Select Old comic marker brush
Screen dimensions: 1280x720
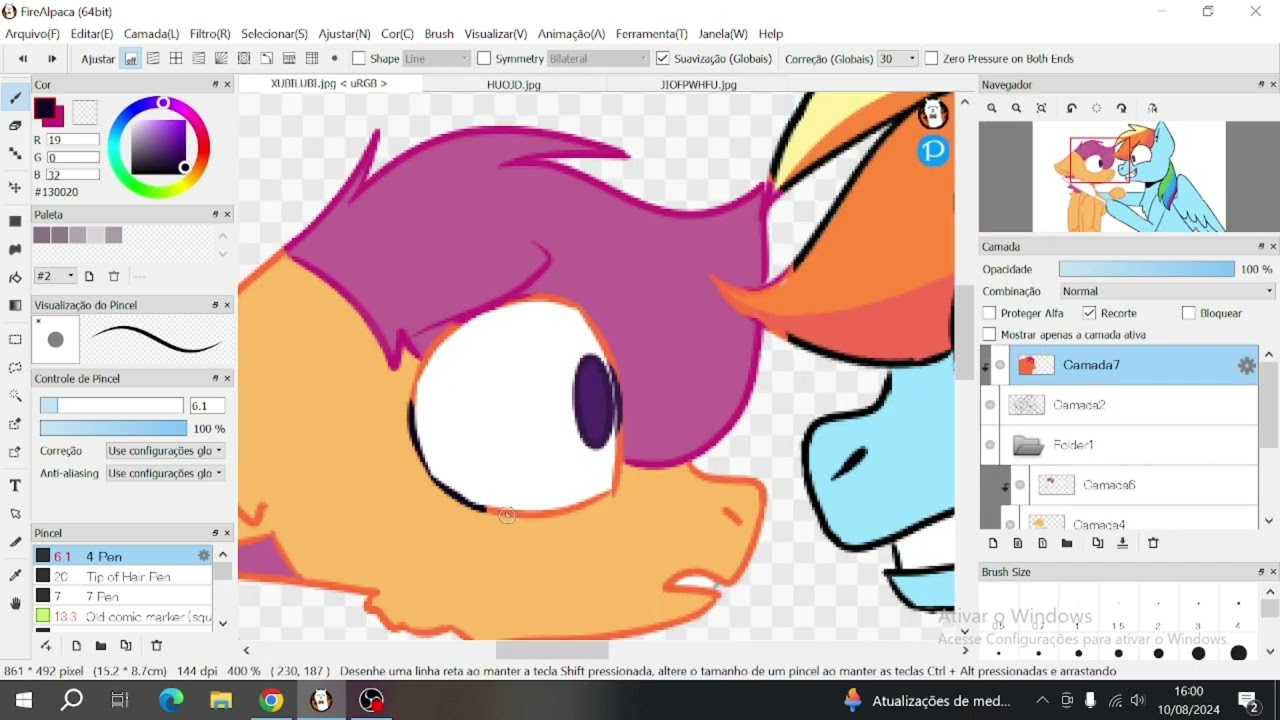pyautogui.click(x=123, y=616)
